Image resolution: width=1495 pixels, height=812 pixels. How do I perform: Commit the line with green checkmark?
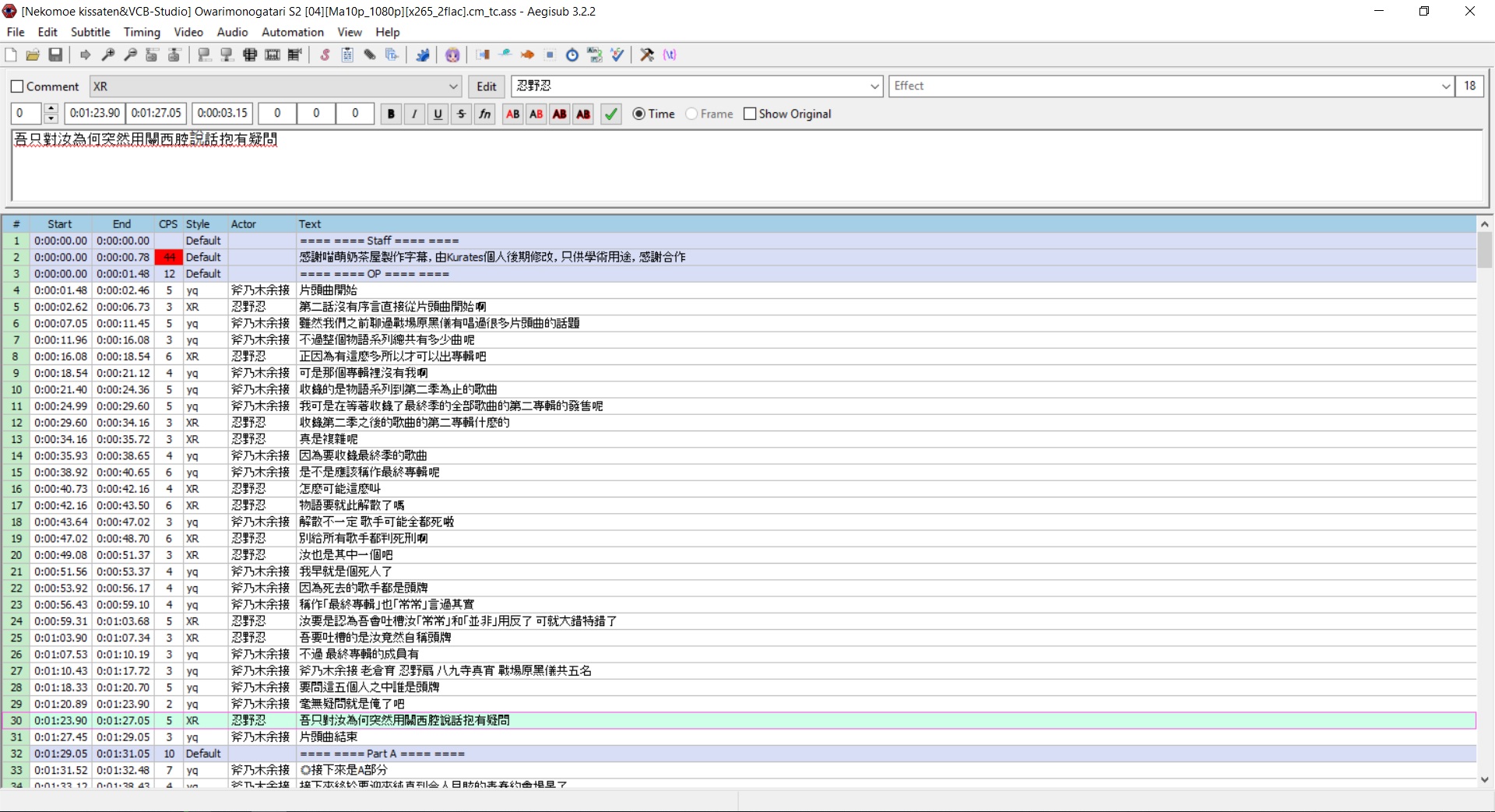click(x=611, y=114)
